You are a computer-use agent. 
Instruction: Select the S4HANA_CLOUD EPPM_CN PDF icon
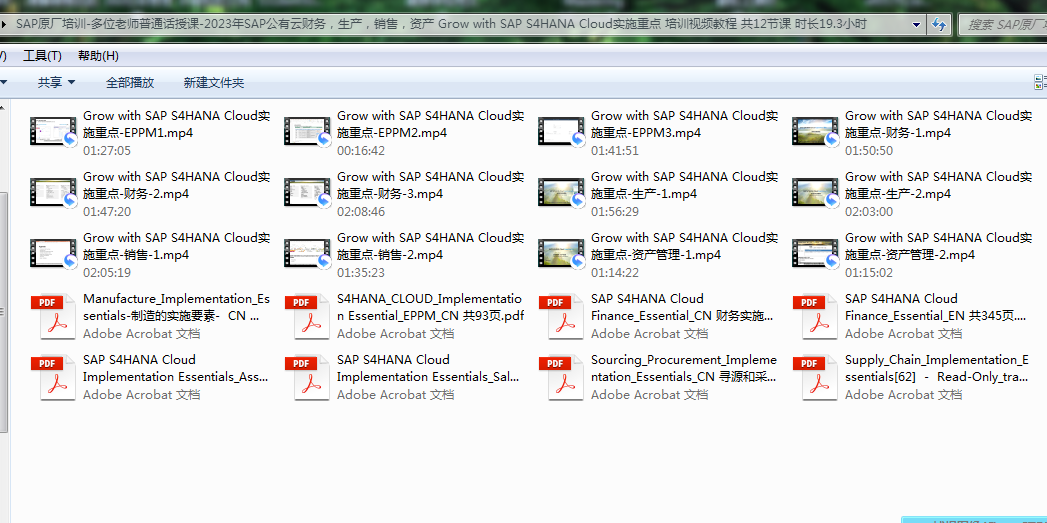[308, 317]
